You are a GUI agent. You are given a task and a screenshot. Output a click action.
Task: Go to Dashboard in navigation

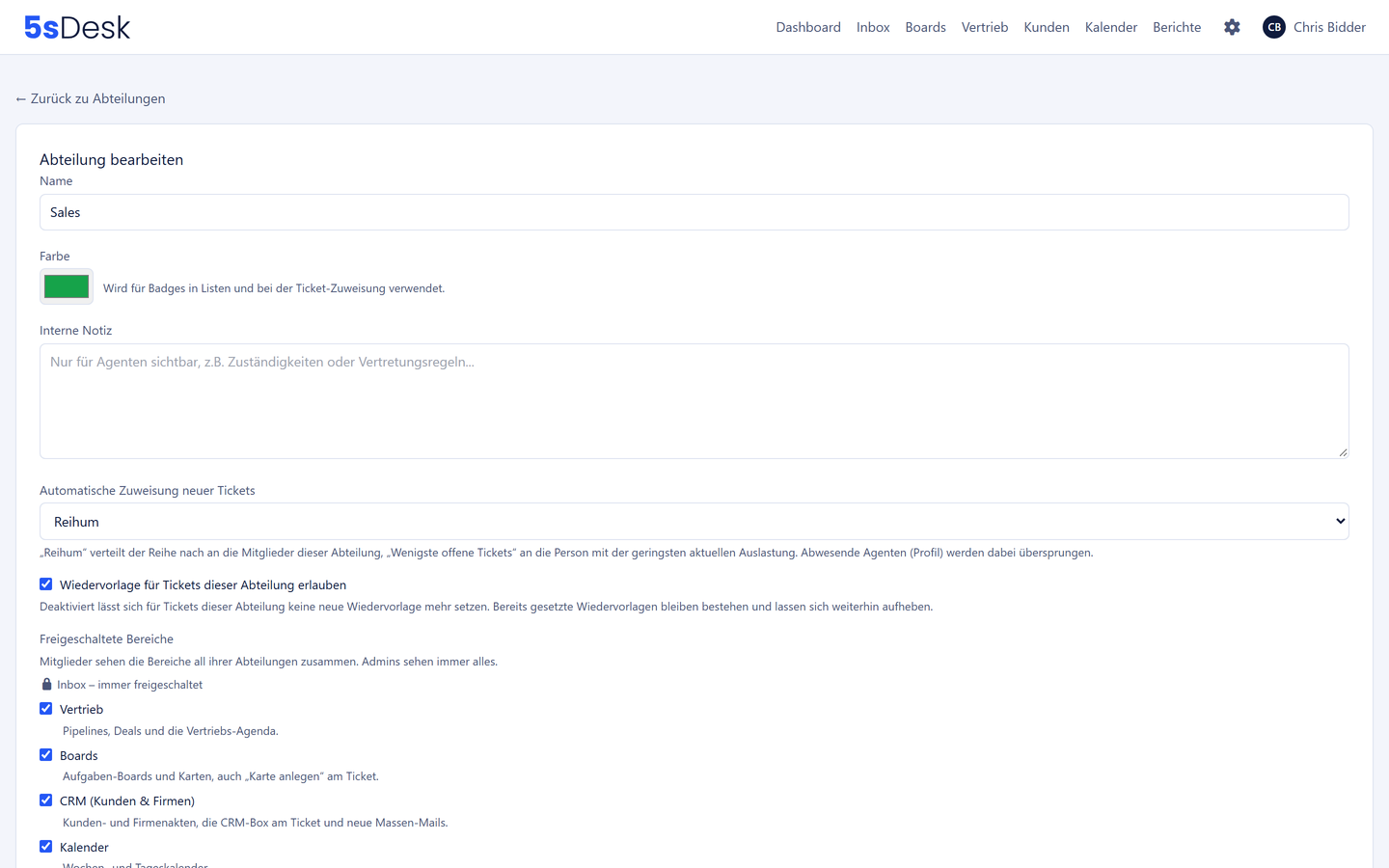click(x=808, y=27)
